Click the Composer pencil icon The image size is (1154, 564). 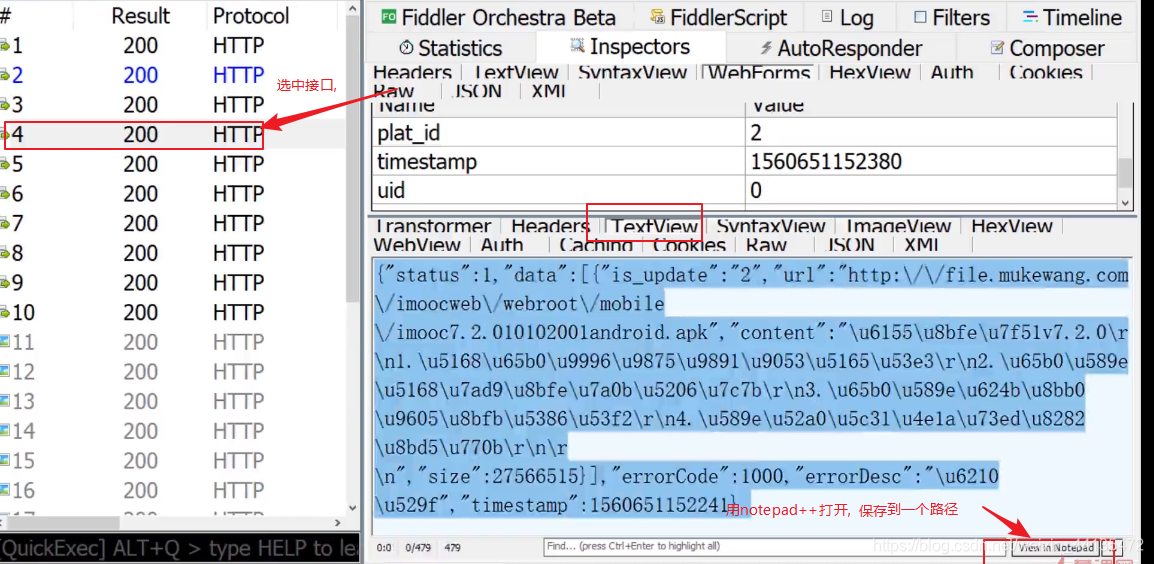997,49
